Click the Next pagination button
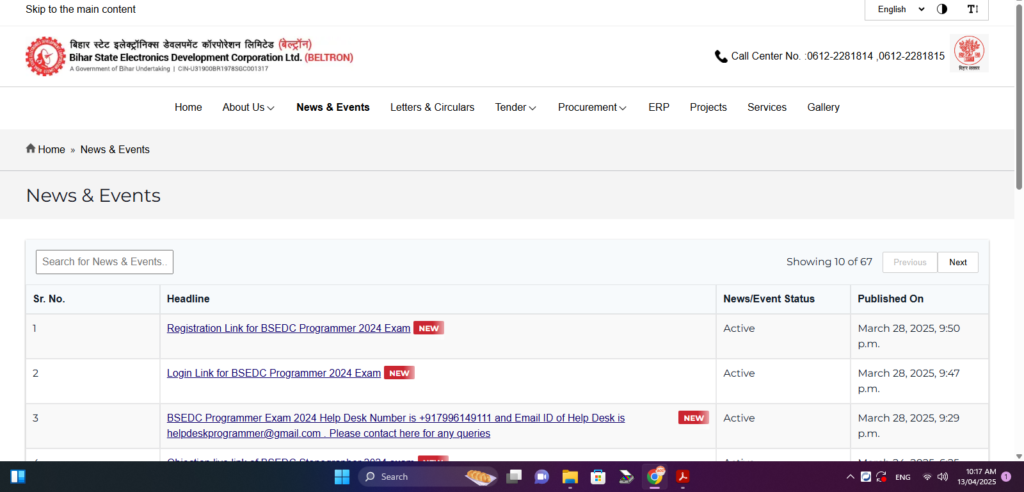This screenshot has width=1024, height=492. point(958,262)
